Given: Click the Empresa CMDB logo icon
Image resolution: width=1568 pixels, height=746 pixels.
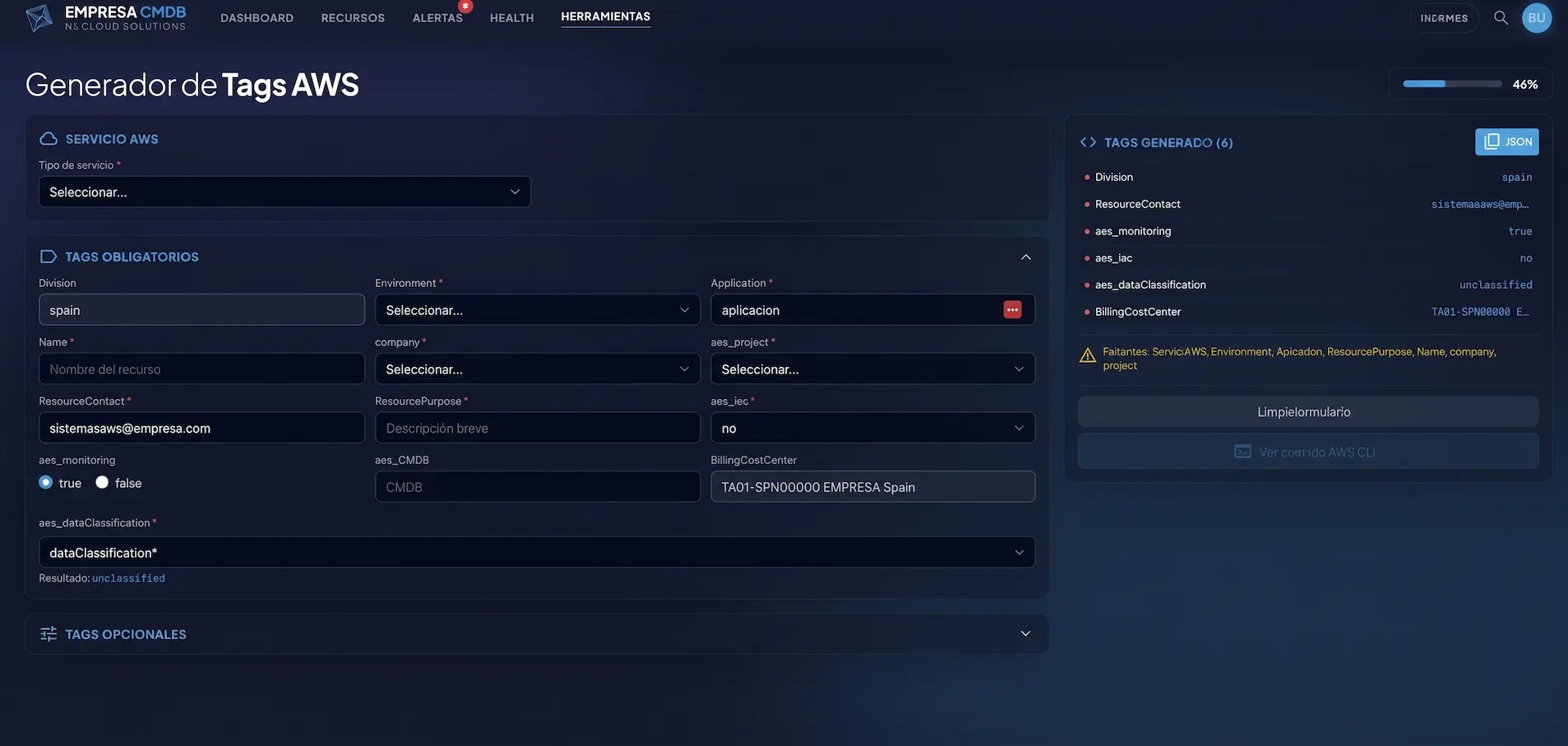Looking at the screenshot, I should pos(39,18).
